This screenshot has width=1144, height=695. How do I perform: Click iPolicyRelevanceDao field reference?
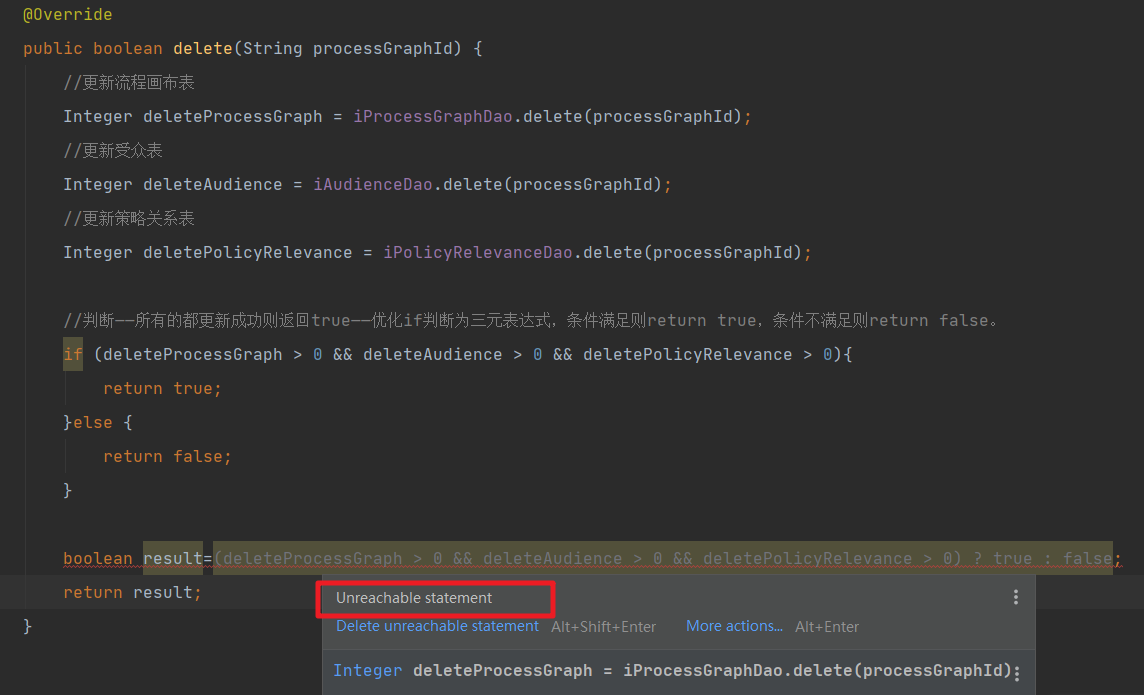[x=478, y=252]
